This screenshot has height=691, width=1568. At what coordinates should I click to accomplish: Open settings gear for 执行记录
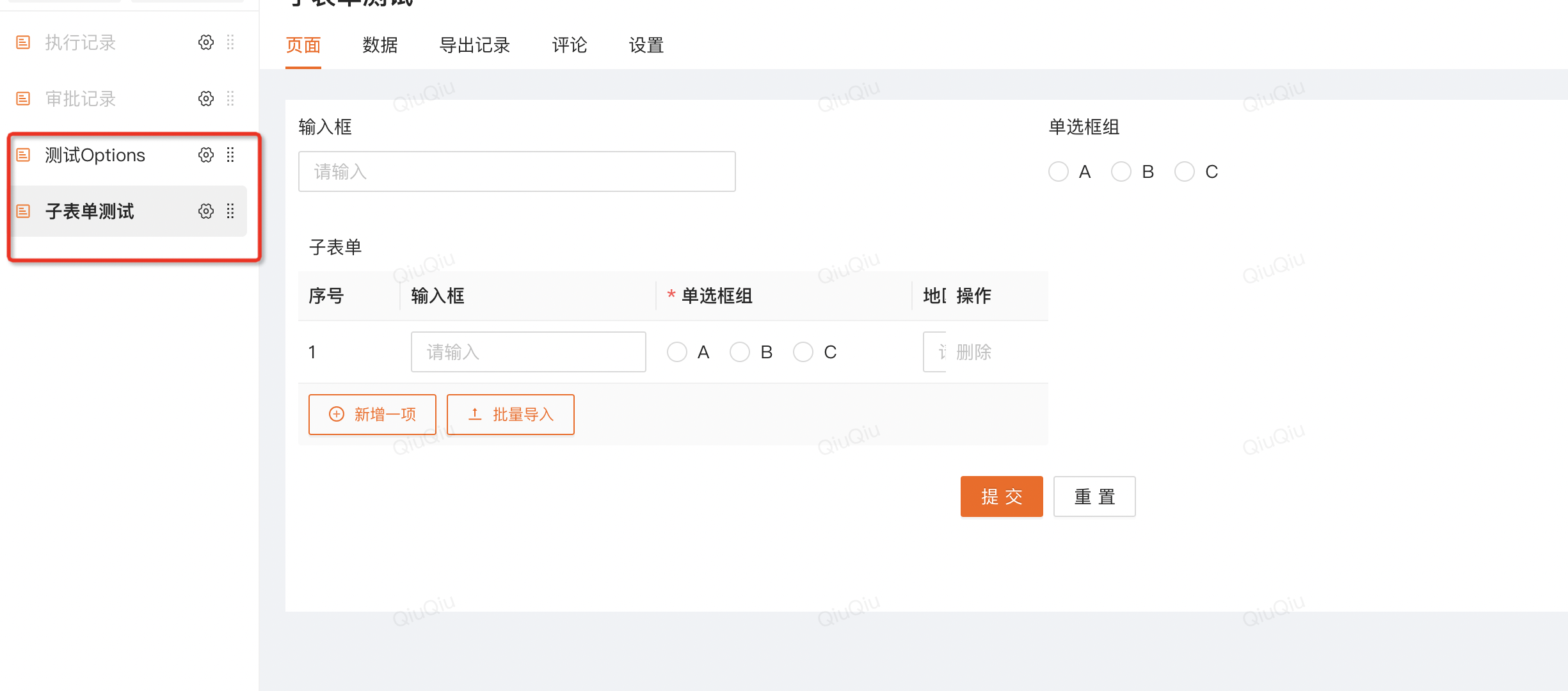tap(205, 42)
